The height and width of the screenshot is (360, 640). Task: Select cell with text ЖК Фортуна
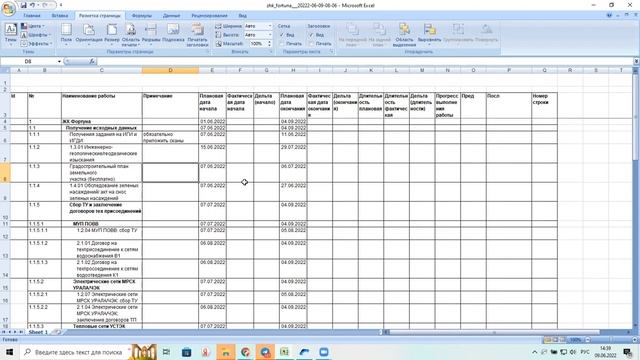click(x=102, y=122)
